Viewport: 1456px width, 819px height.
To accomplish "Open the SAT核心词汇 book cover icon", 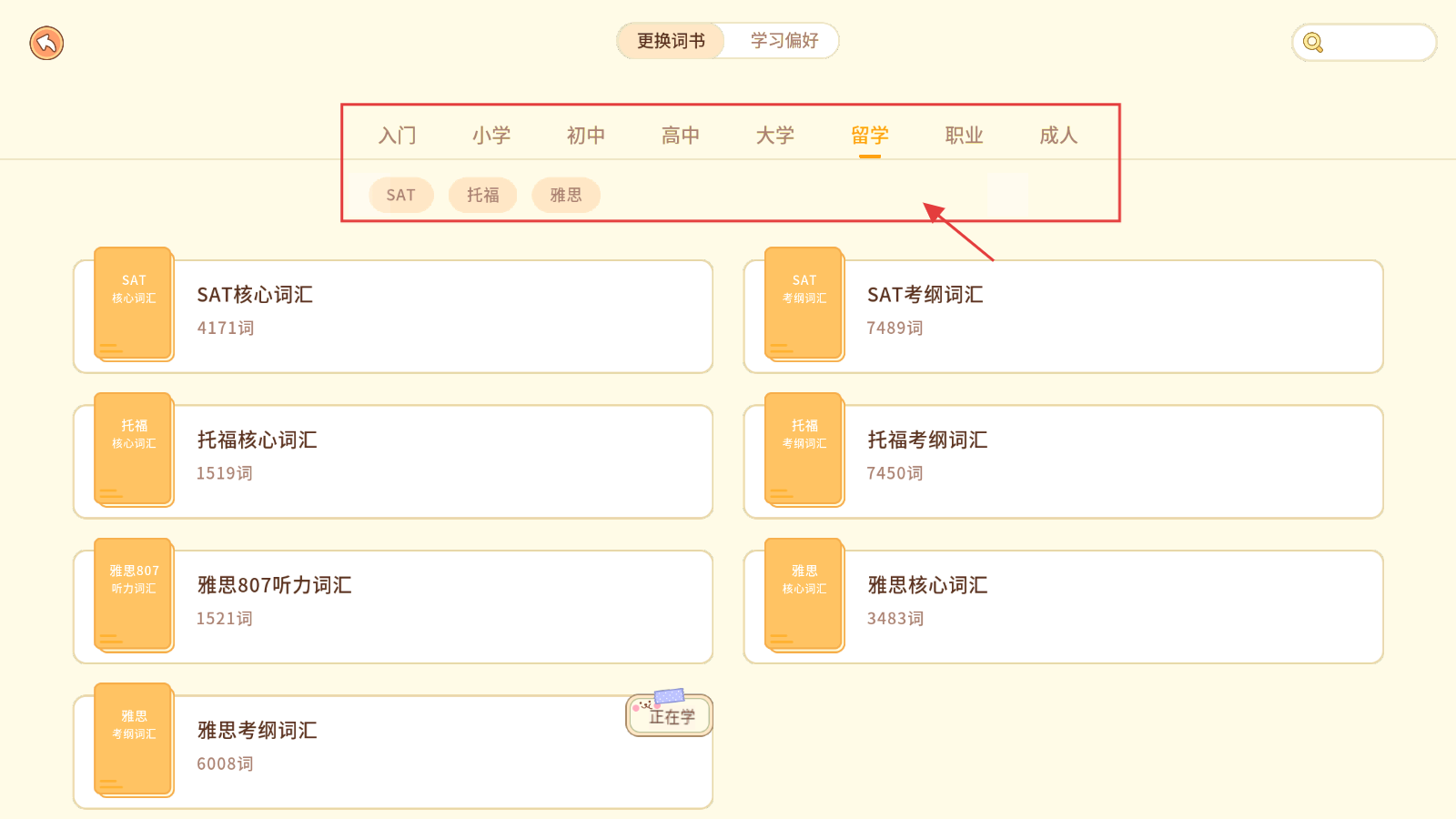I will 134,304.
